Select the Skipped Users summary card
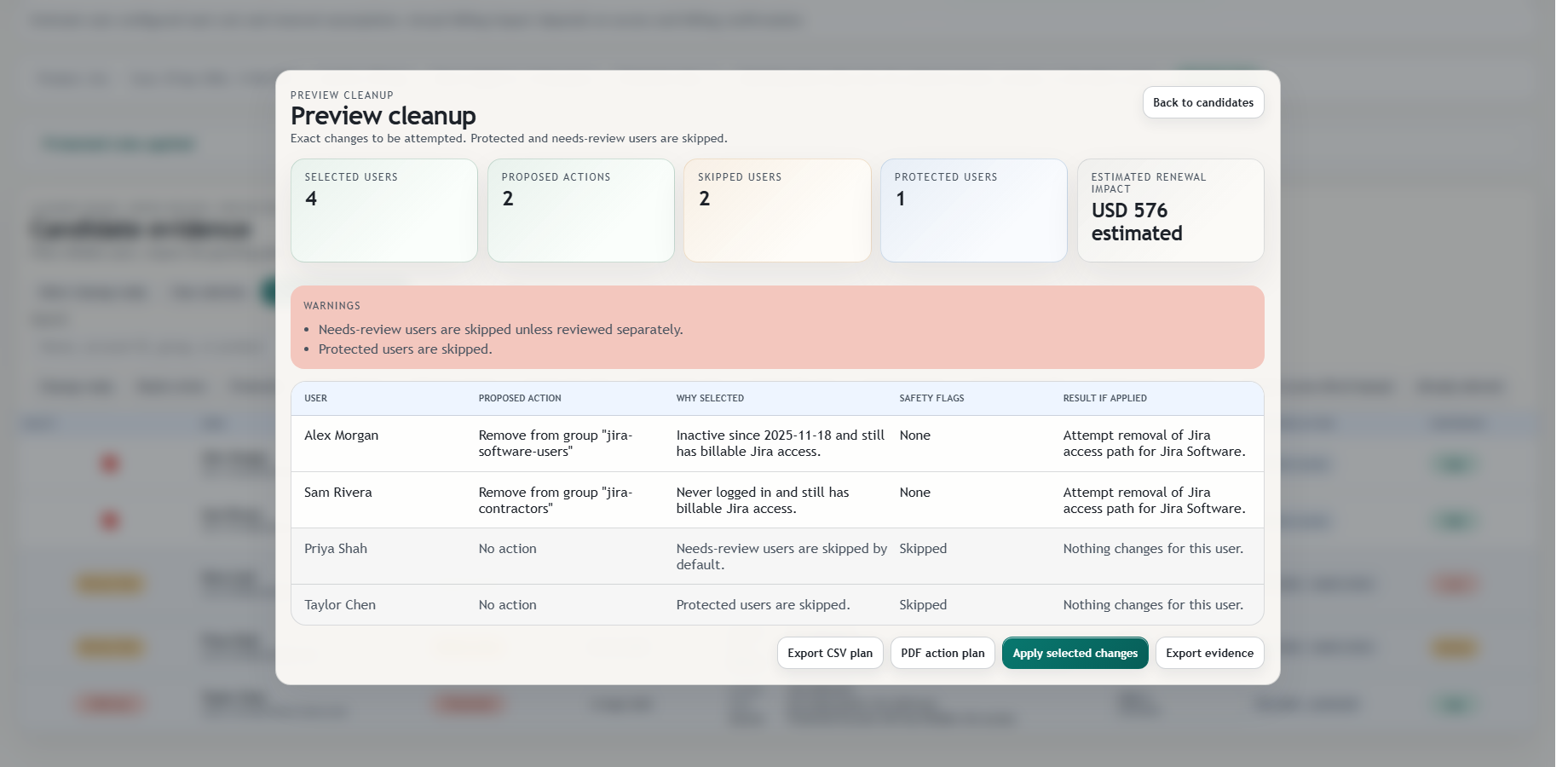The image size is (1568, 767). [x=777, y=210]
